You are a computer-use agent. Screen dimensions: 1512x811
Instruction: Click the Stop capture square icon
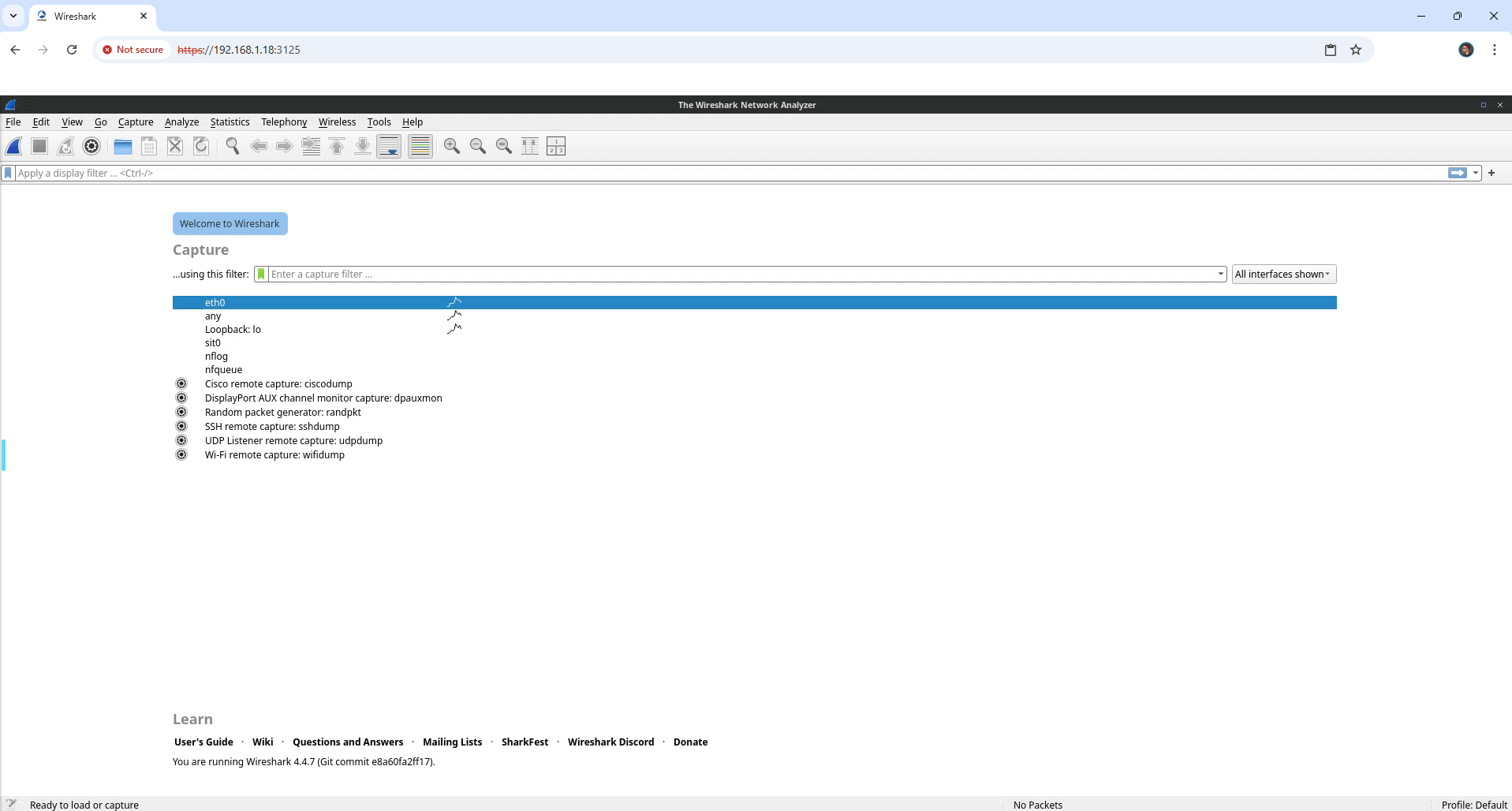point(39,146)
